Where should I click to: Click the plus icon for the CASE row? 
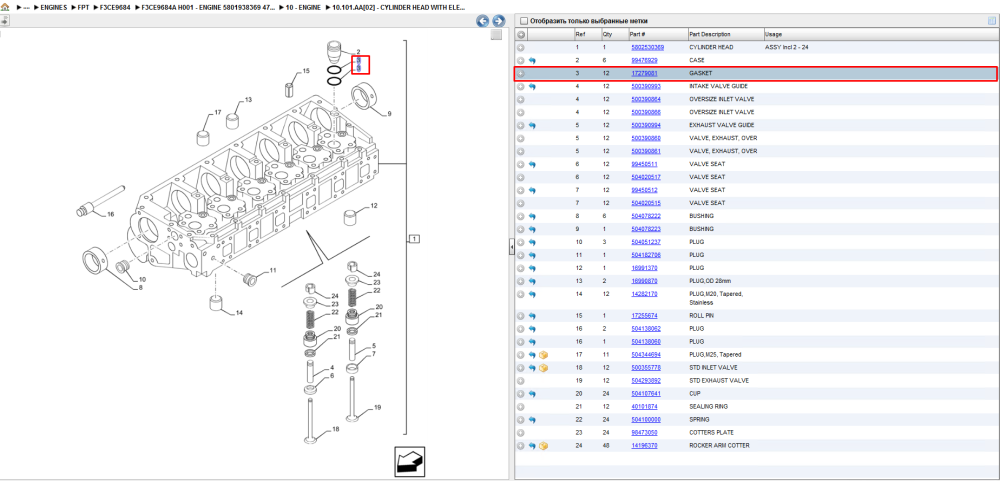click(521, 61)
